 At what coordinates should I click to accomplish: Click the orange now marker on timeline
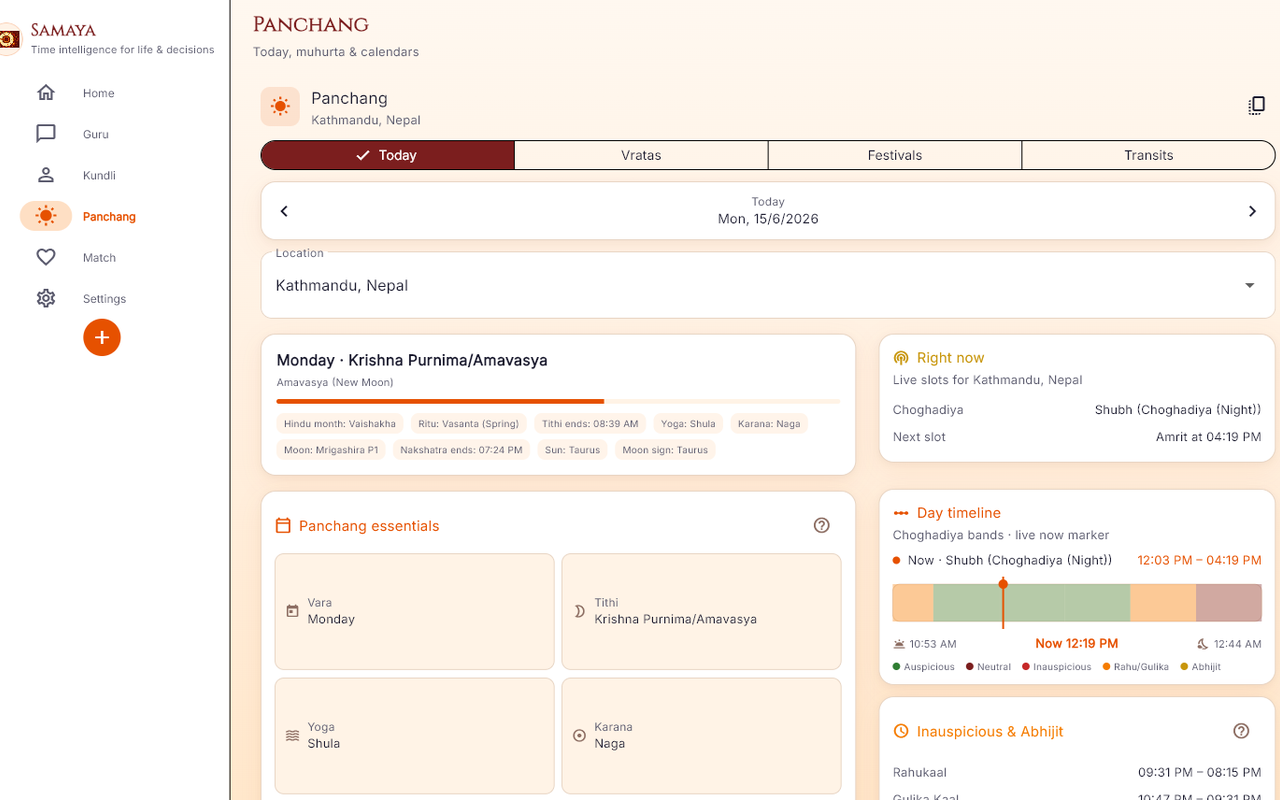1003,603
